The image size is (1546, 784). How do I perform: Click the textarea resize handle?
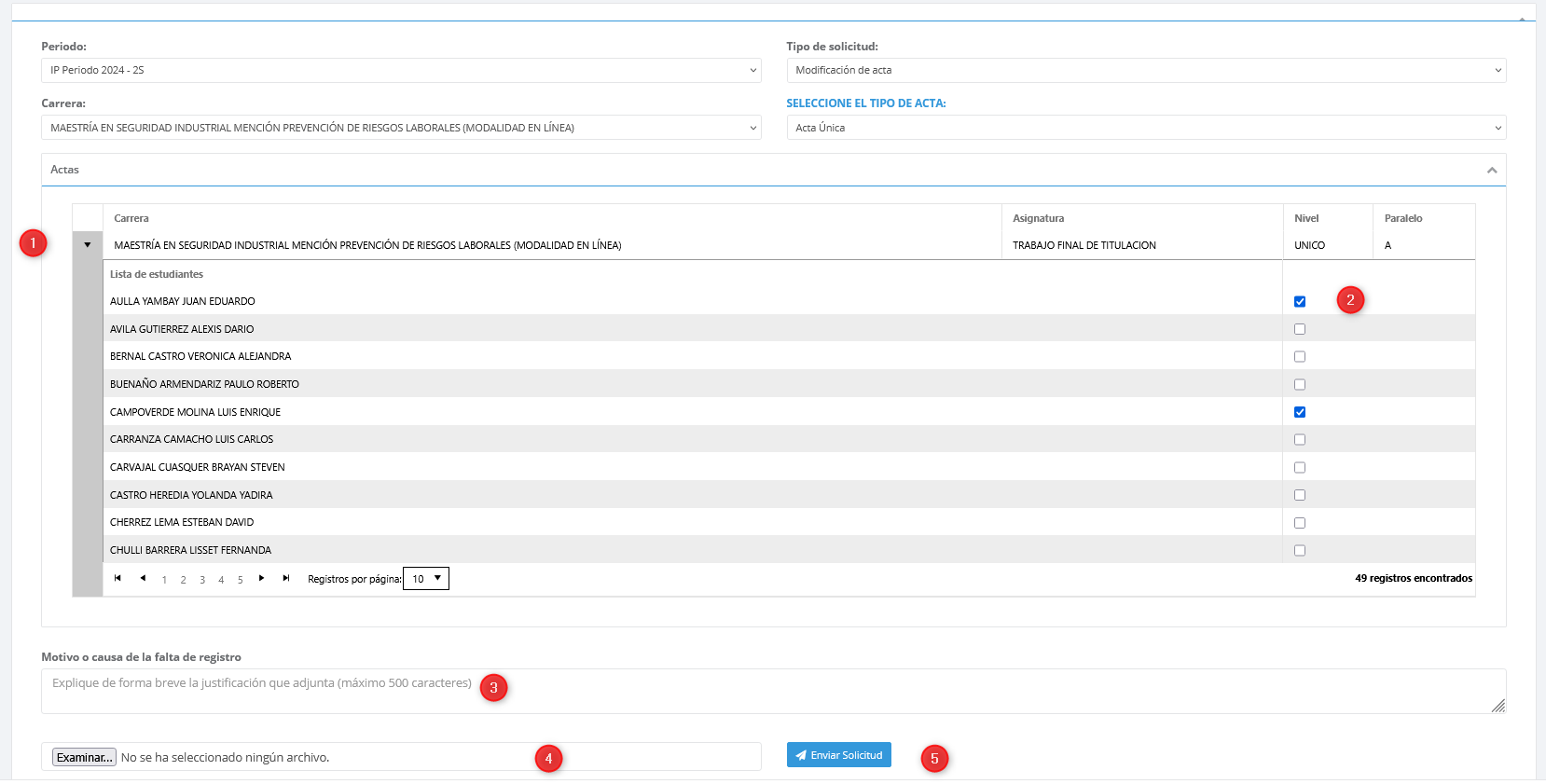coord(1498,706)
